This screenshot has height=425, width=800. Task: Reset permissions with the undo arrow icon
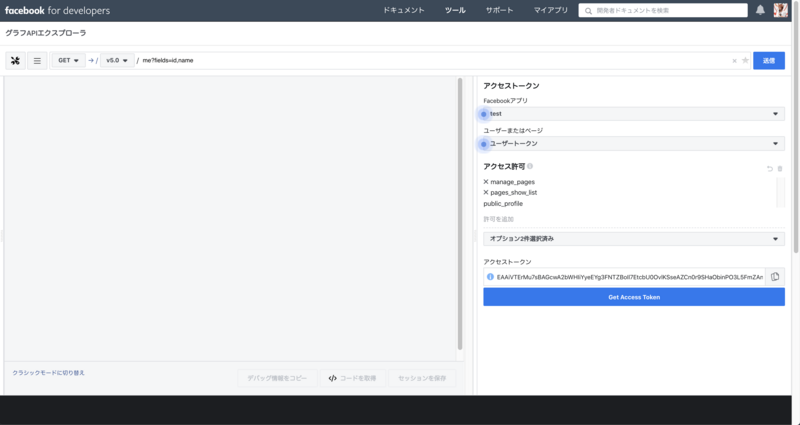point(770,168)
